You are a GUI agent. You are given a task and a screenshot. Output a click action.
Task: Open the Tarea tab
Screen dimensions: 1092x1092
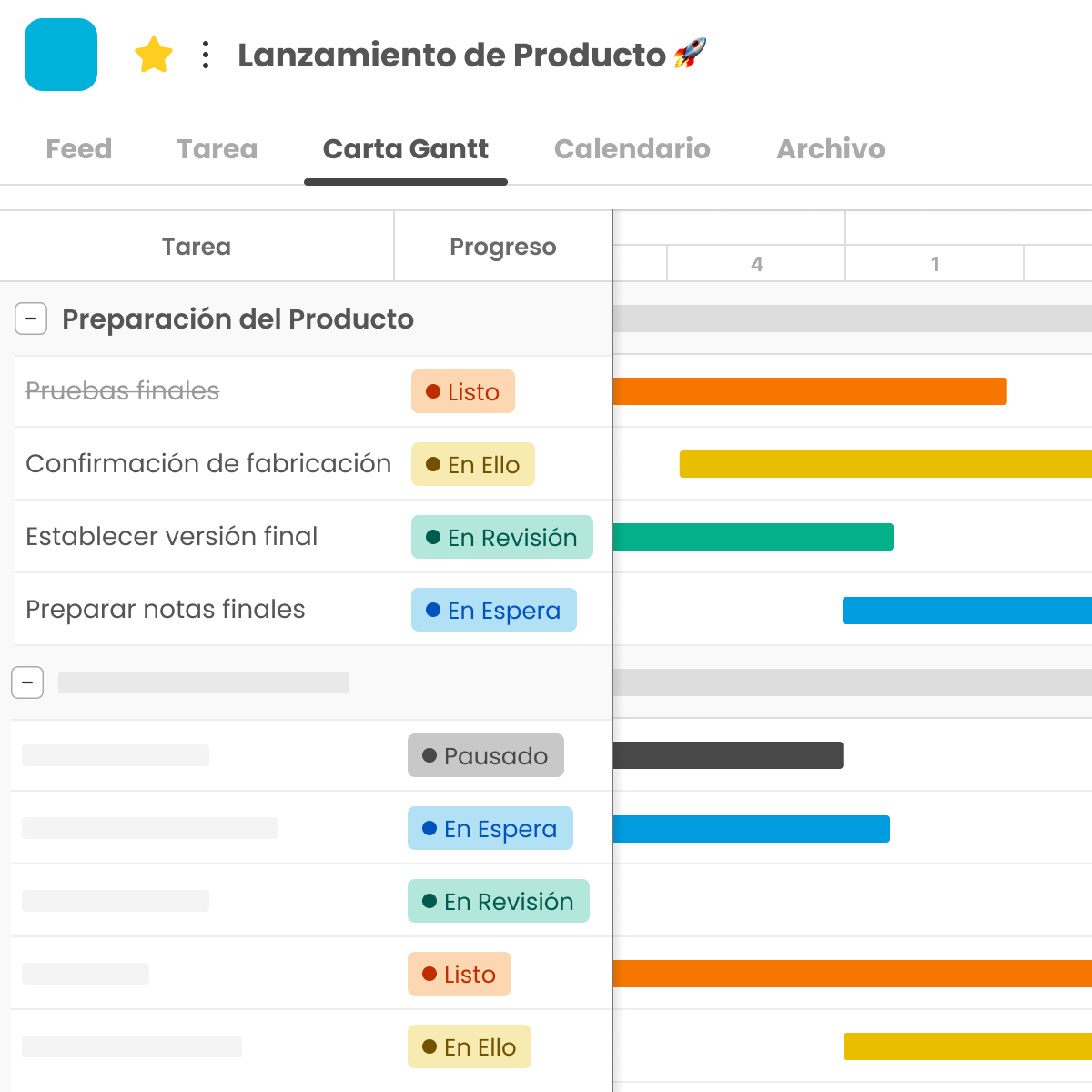[x=217, y=149]
